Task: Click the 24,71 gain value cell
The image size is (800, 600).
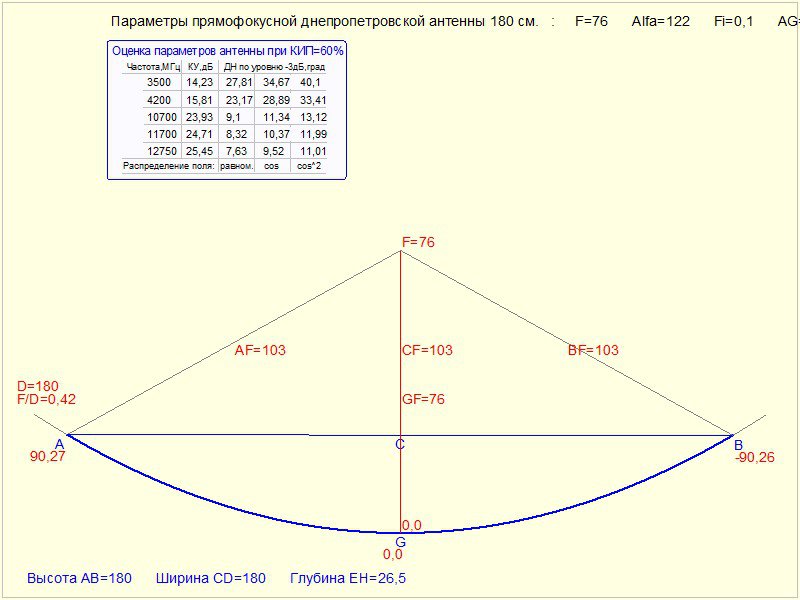Action: [201, 134]
